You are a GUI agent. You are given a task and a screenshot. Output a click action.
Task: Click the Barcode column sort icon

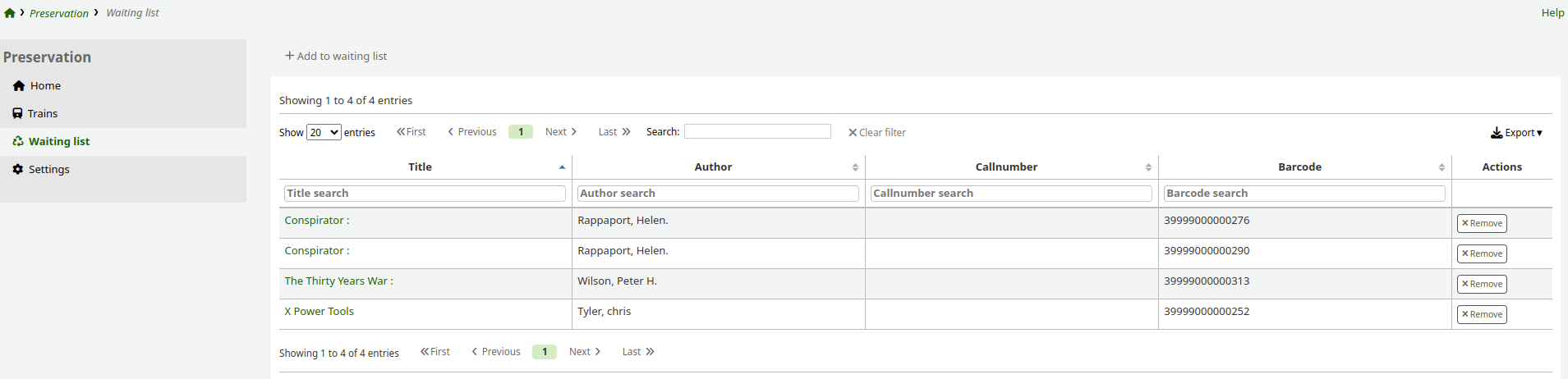pos(1442,167)
